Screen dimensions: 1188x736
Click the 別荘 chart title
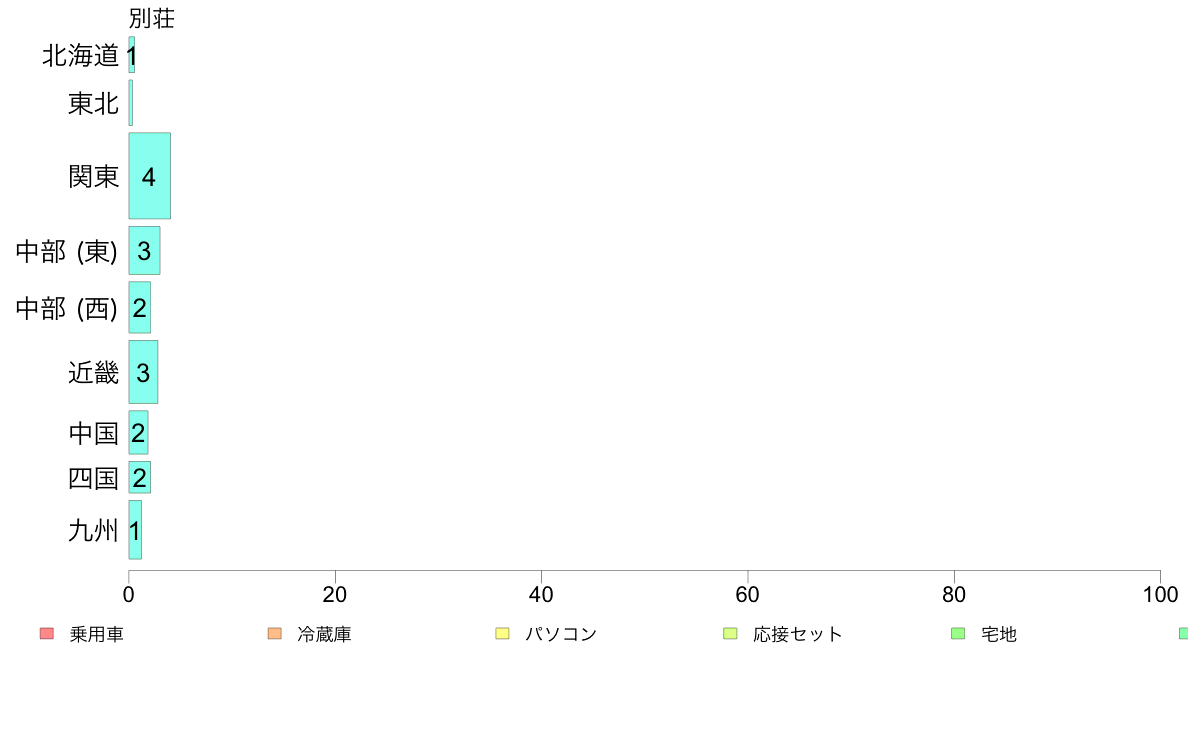pos(152,18)
